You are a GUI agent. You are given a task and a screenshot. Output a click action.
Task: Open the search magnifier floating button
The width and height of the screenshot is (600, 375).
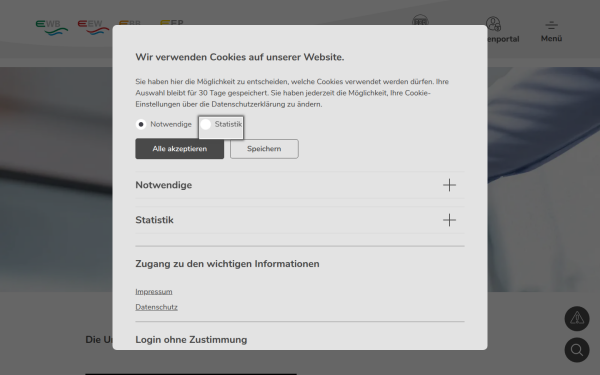[577, 350]
